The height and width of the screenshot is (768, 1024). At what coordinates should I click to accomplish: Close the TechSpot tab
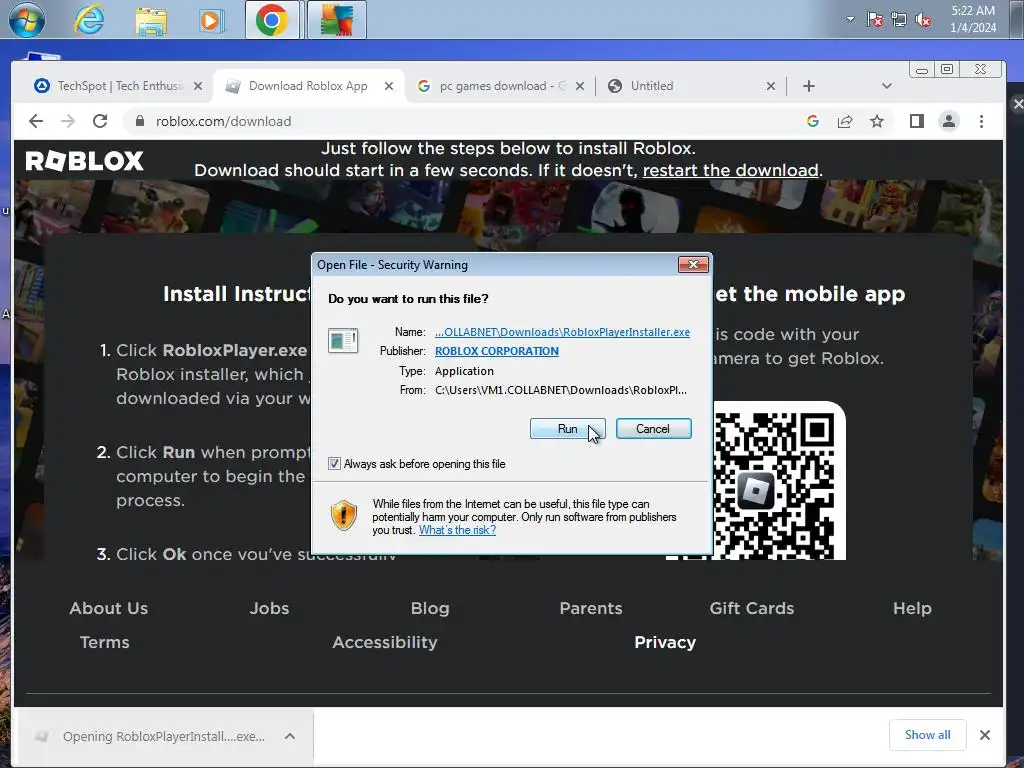[x=198, y=86]
